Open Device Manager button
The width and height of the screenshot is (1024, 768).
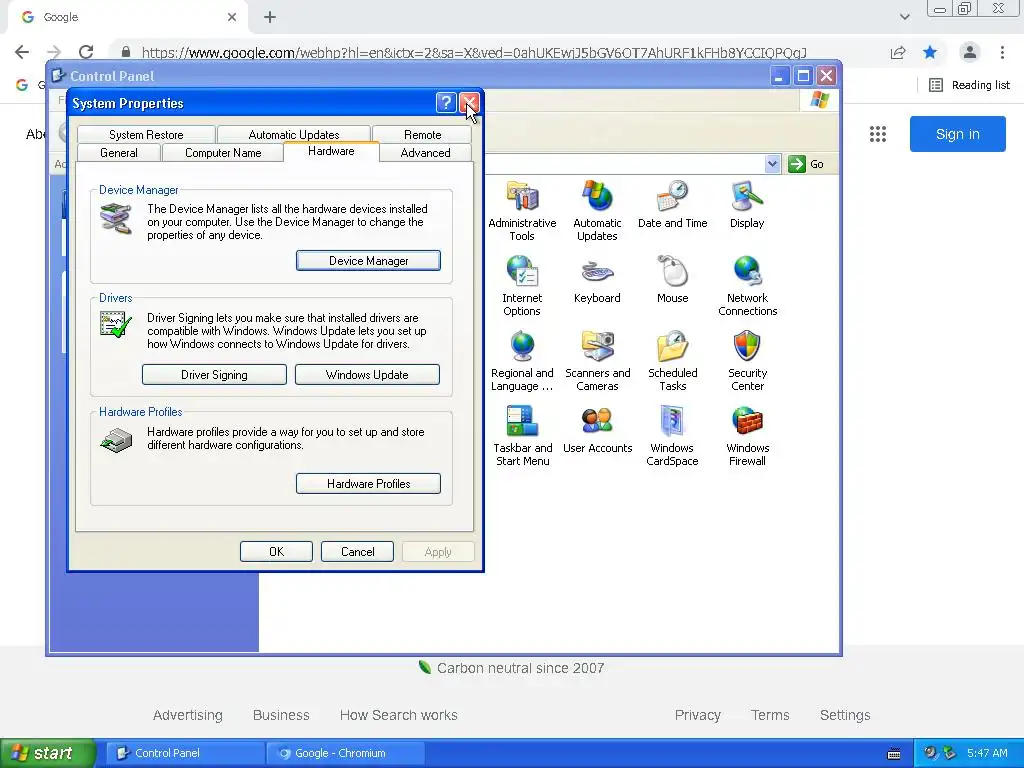click(368, 261)
